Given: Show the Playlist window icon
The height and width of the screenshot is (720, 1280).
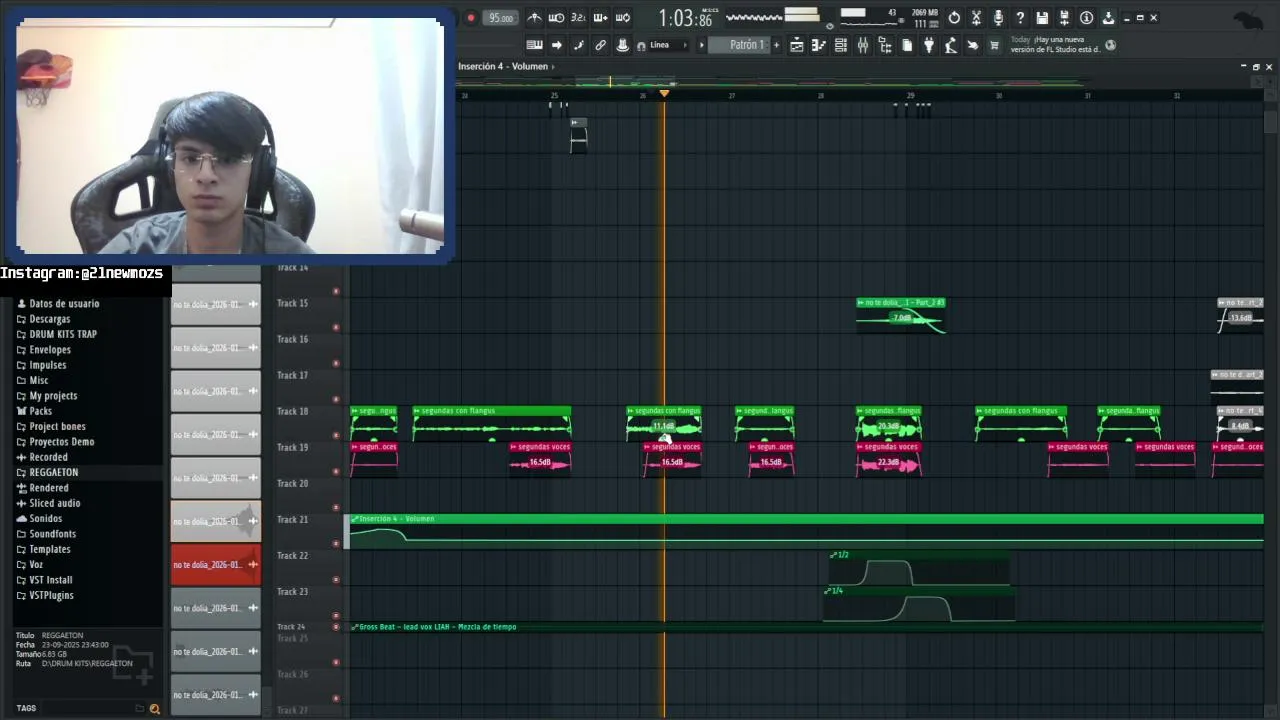Looking at the screenshot, I should click(x=797, y=45).
